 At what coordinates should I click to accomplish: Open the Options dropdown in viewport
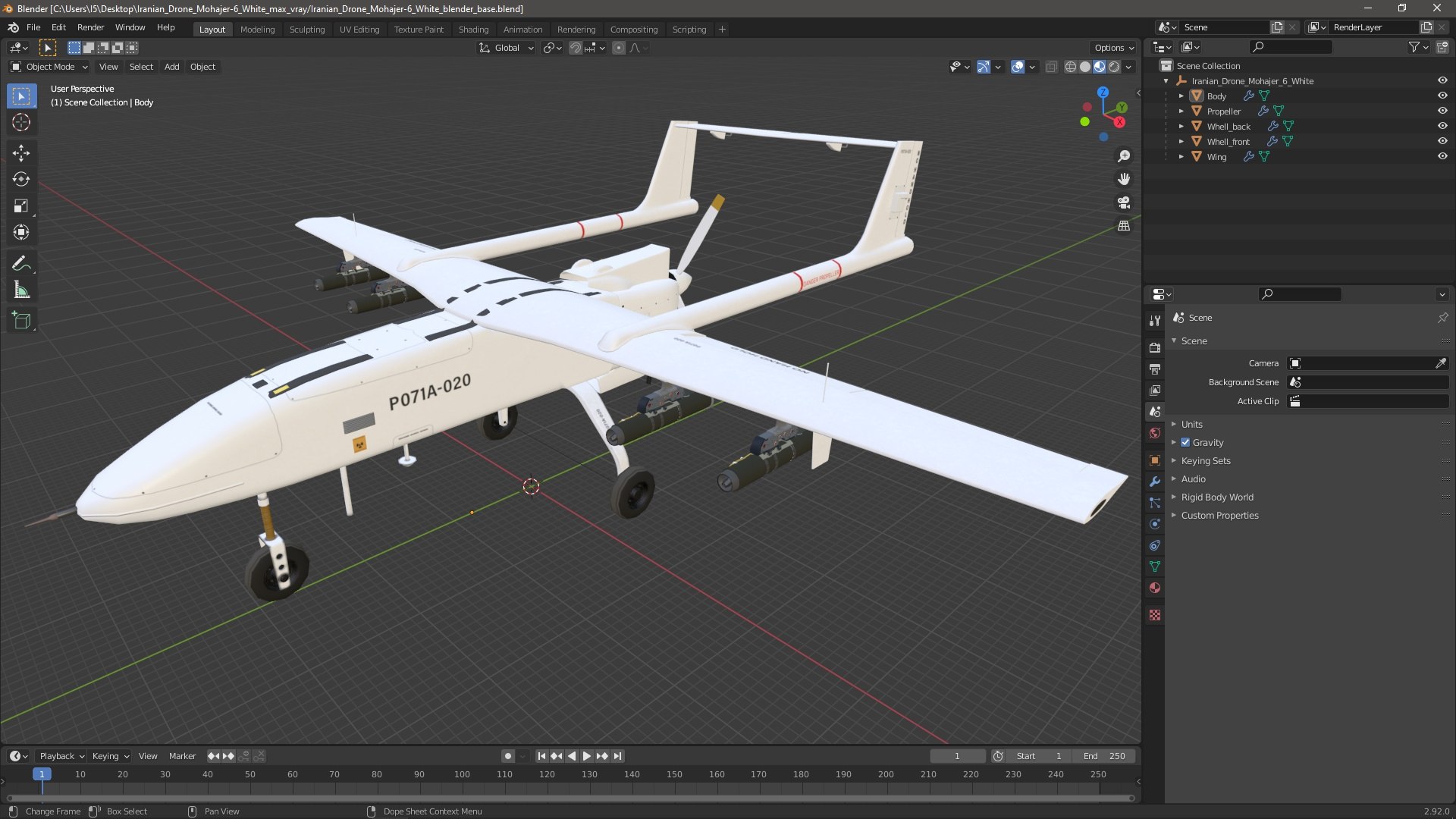[x=1114, y=48]
